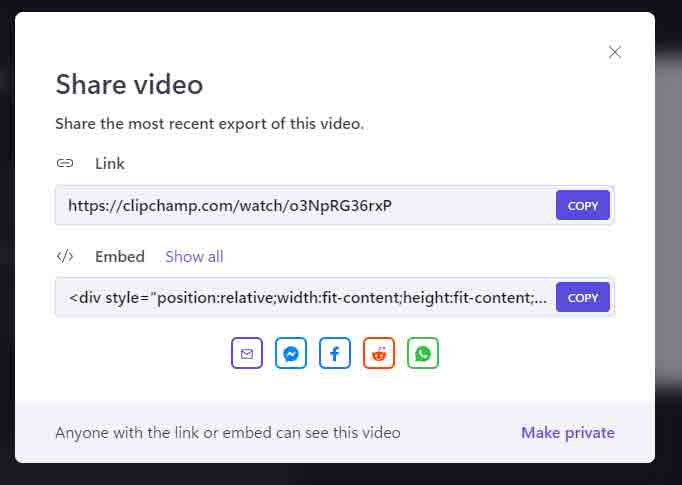Click the 'Share video' heading

coord(129,84)
